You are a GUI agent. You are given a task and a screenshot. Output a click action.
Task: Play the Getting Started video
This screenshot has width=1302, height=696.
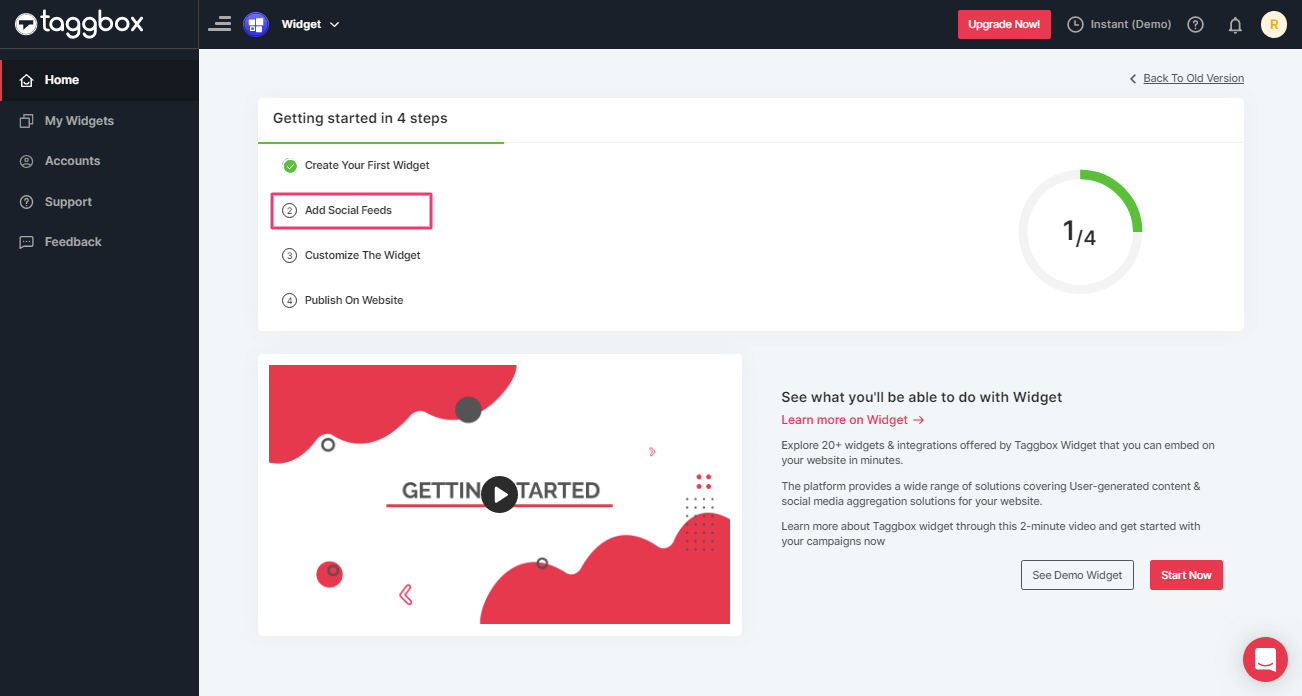499,494
